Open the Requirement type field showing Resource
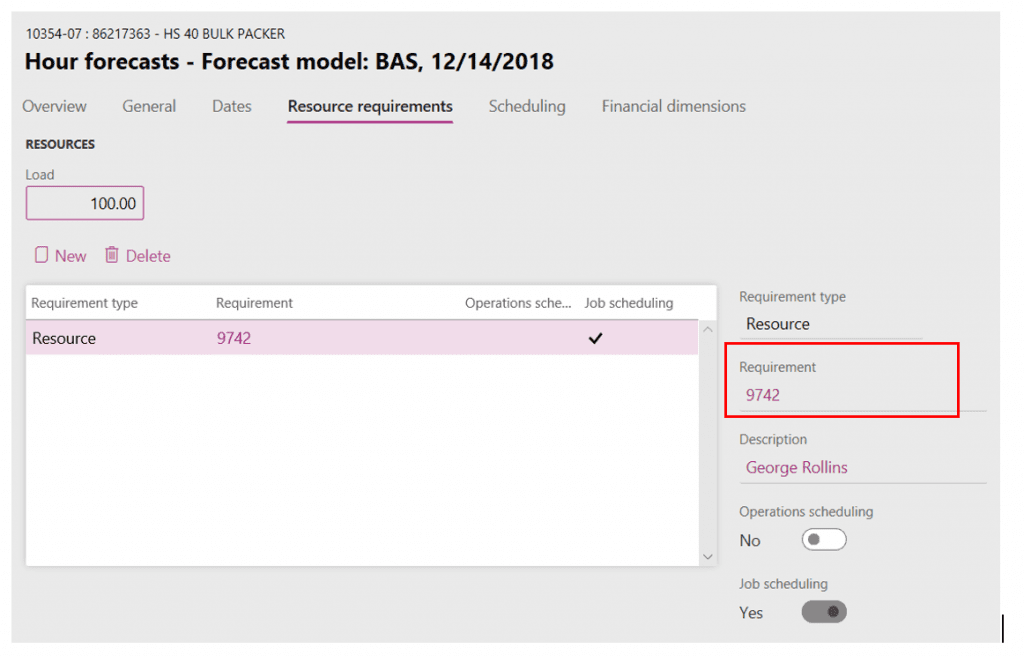Screen dimensions: 1024x656 [x=830, y=324]
